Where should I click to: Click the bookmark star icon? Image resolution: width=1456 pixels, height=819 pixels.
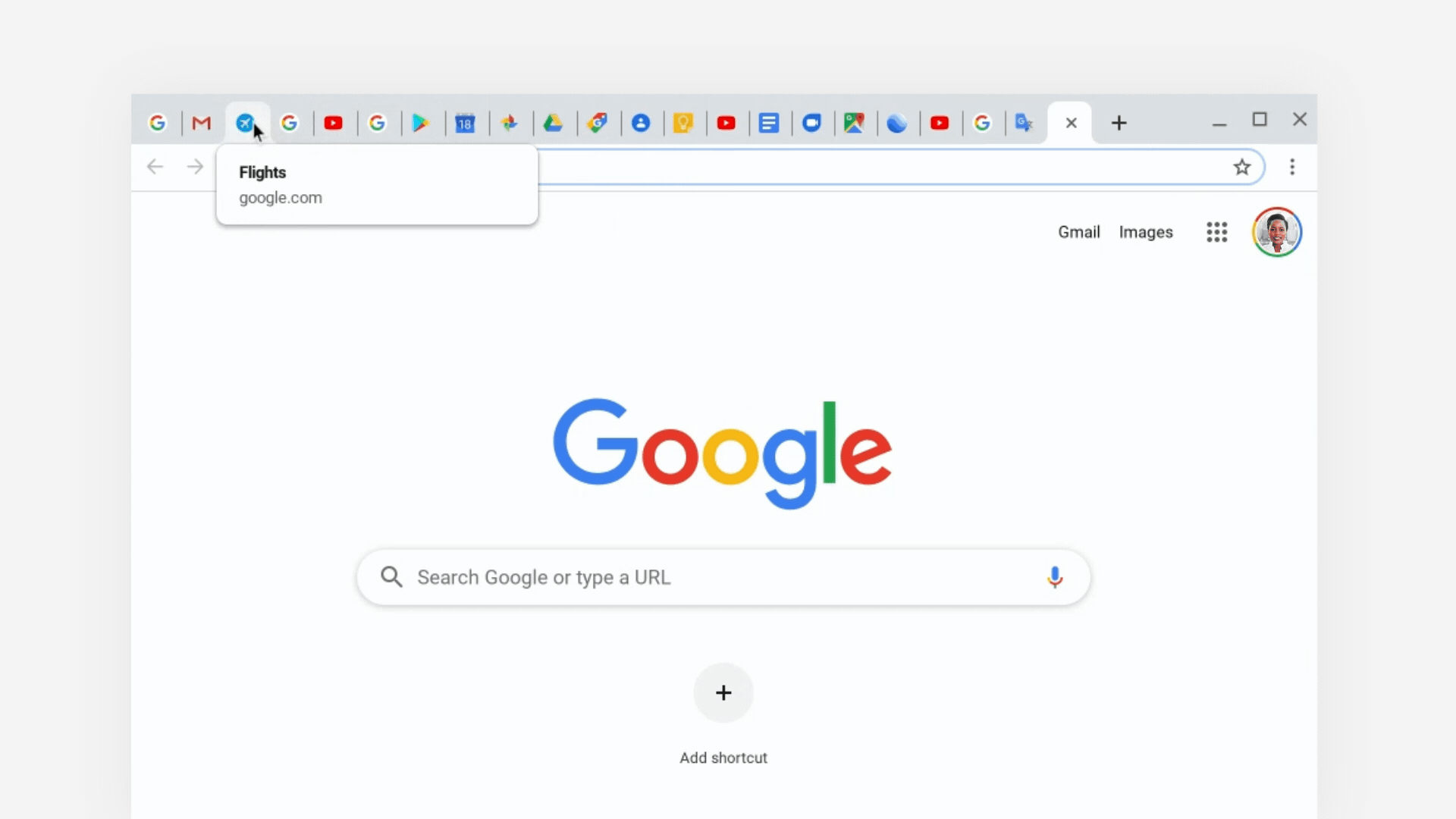point(1242,167)
